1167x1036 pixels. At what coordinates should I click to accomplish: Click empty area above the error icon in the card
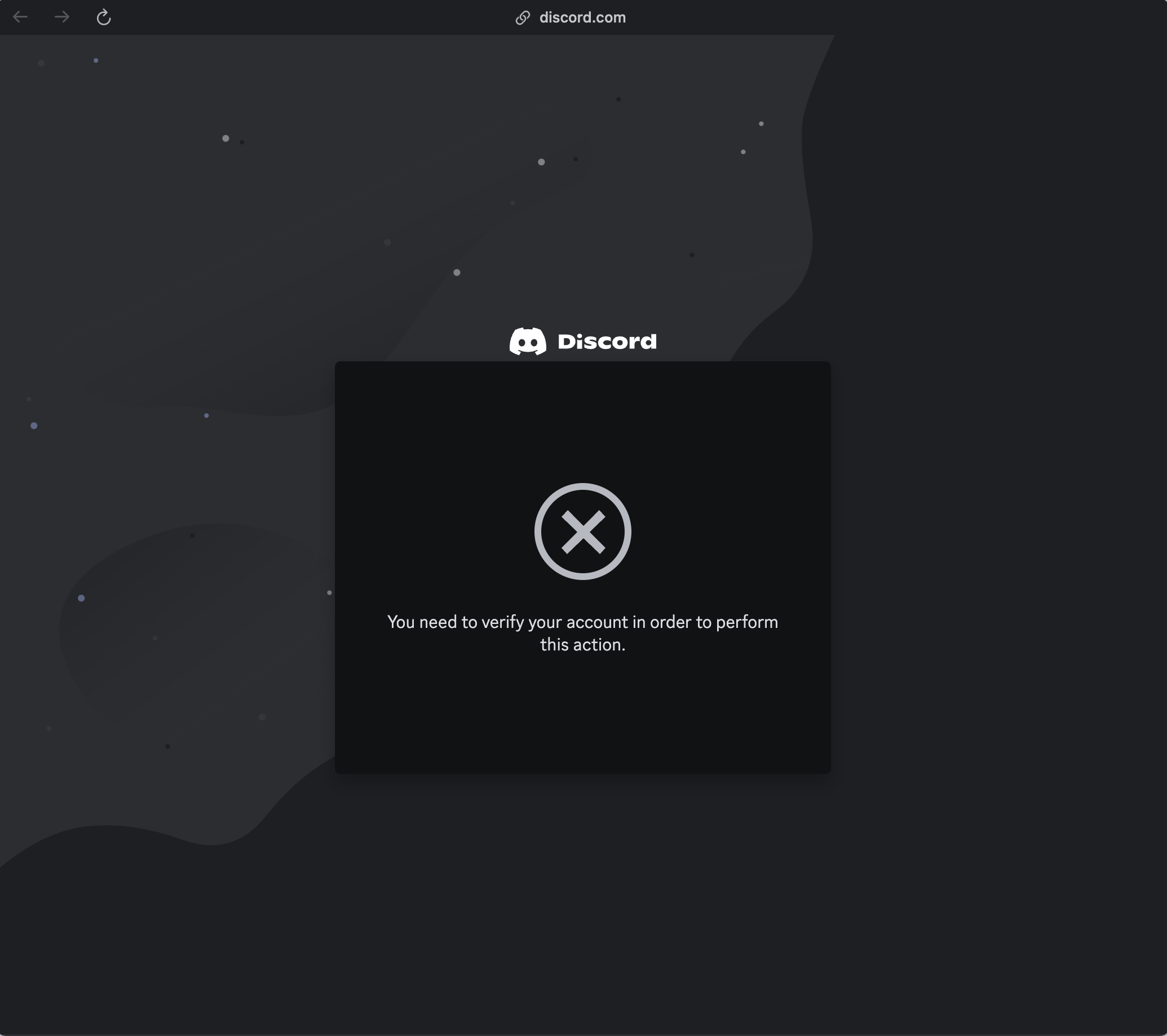[x=582, y=422]
